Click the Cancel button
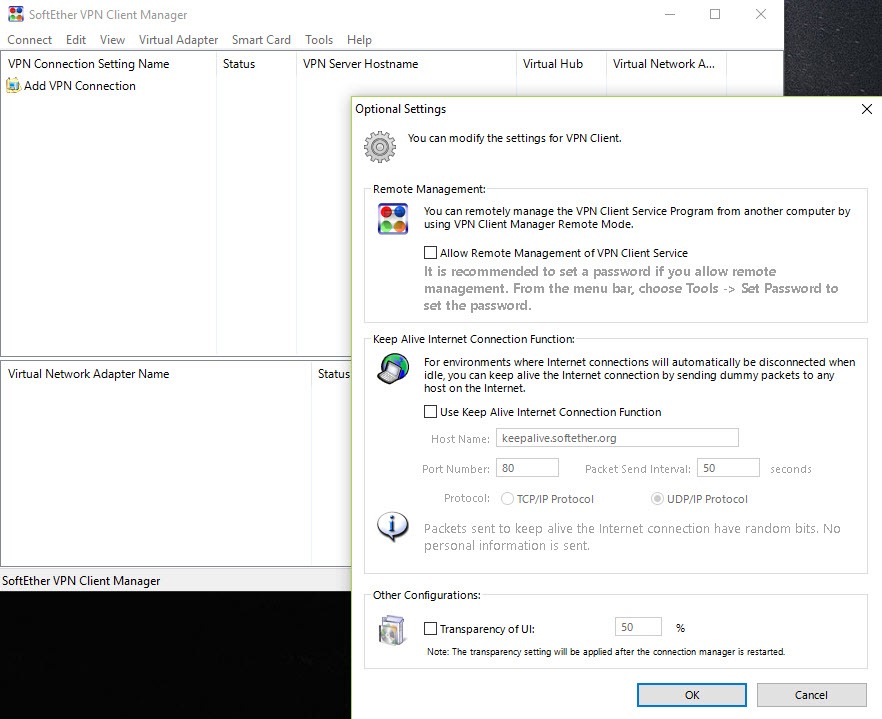 [811, 695]
